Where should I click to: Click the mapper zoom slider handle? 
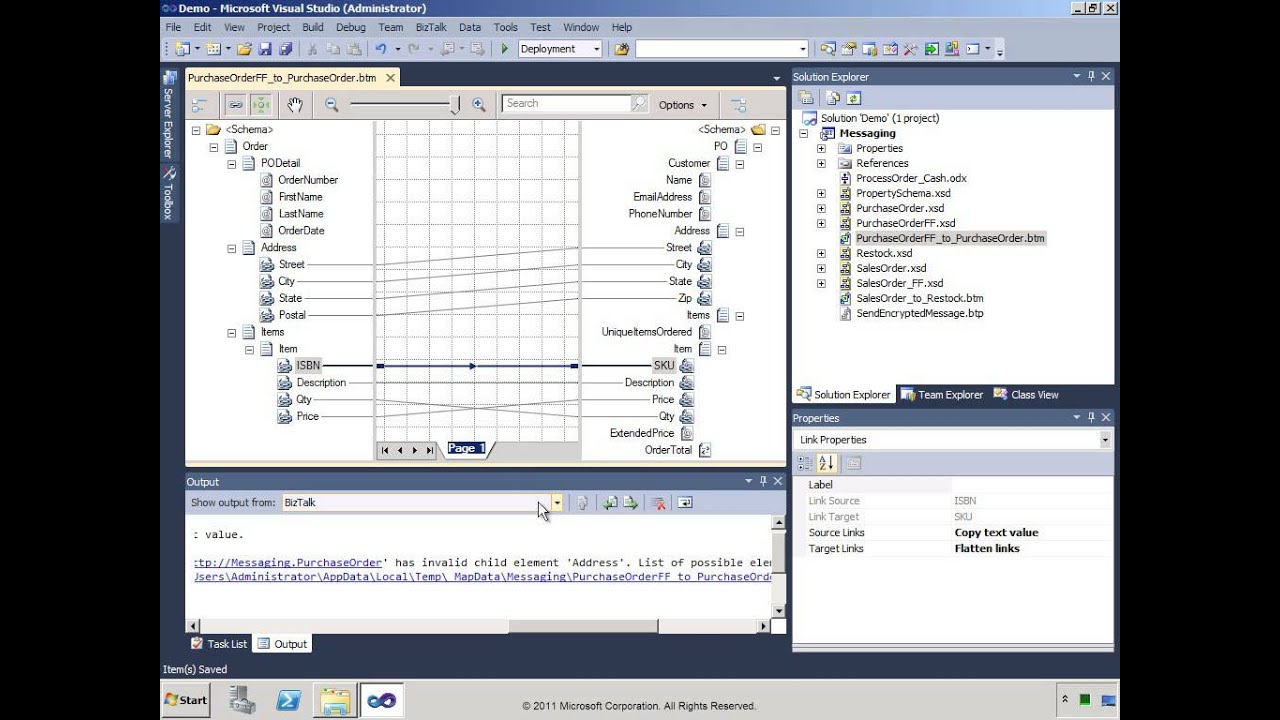point(456,104)
